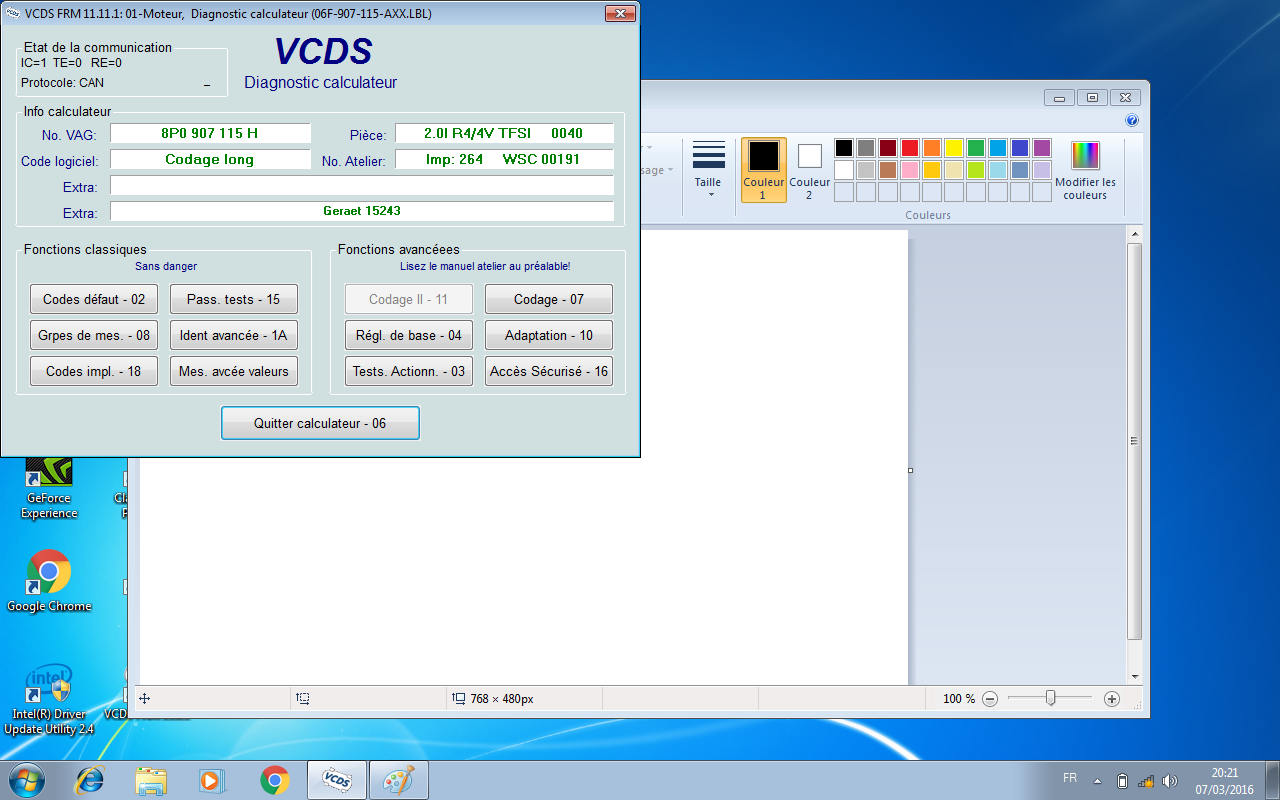
Task: Click the Paint help question mark icon
Action: click(1132, 120)
